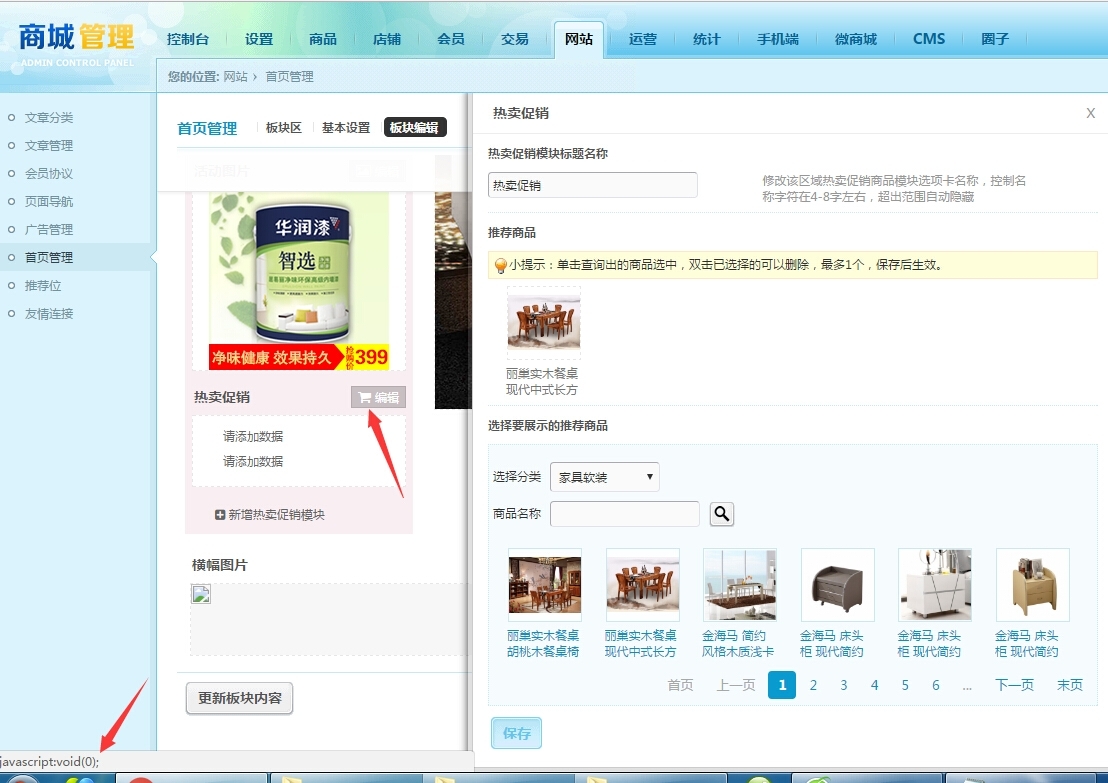Open 广告管理 in the sidebar

click(49, 230)
